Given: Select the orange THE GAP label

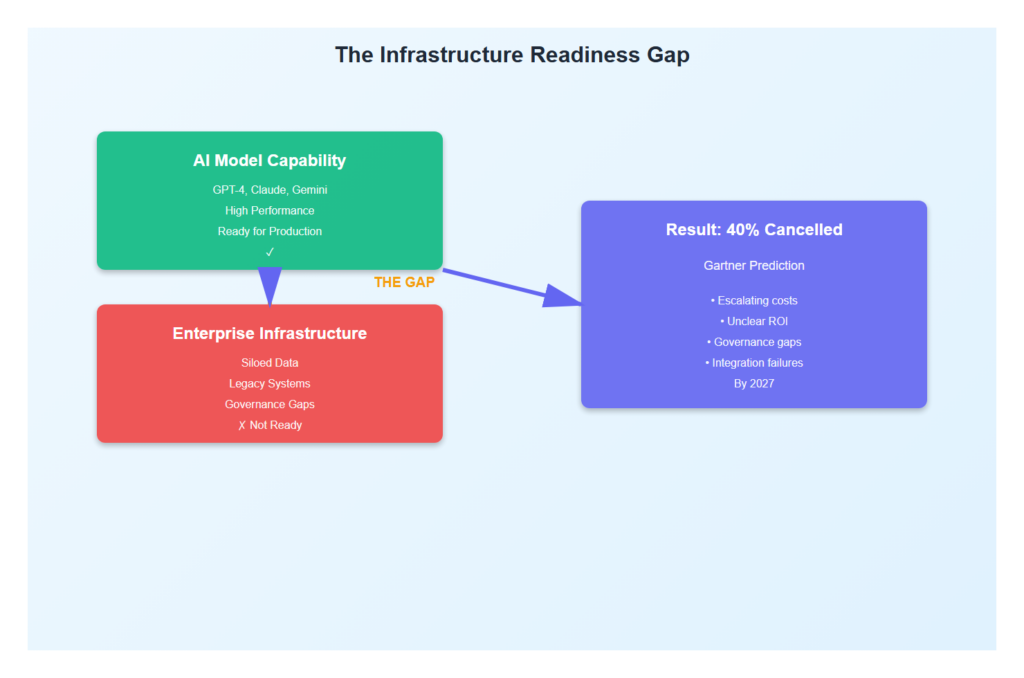Looking at the screenshot, I should coord(404,282).
